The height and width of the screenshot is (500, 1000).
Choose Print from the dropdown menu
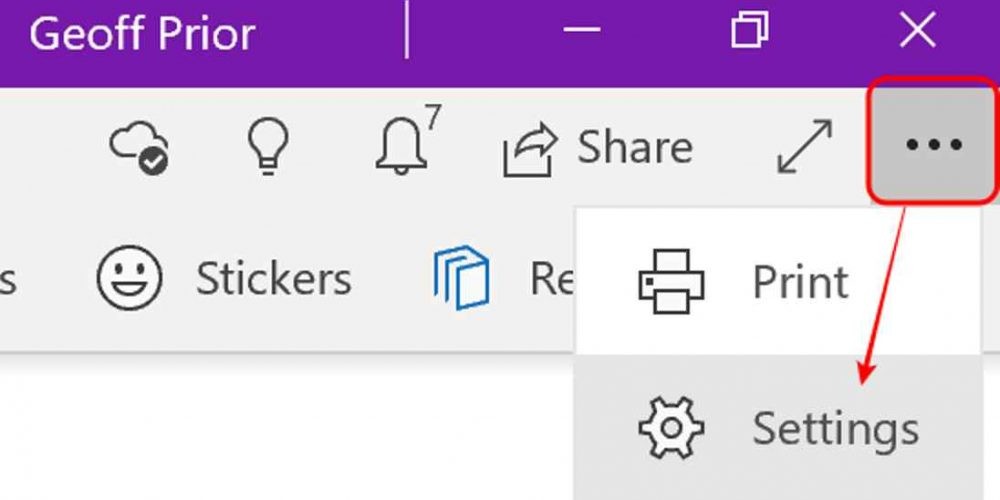coord(777,281)
